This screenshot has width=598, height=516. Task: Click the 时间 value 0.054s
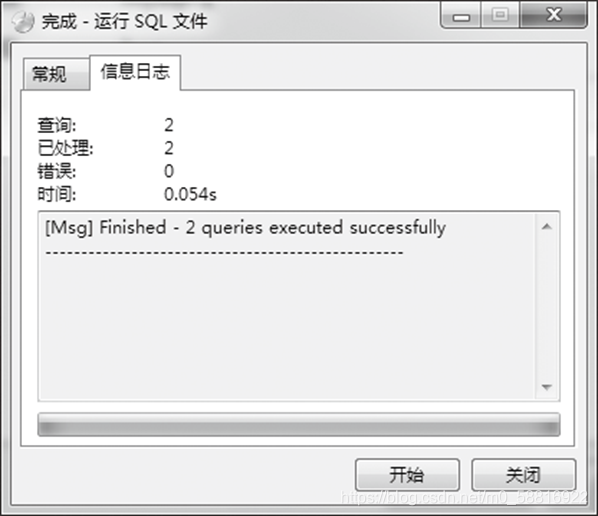click(190, 195)
